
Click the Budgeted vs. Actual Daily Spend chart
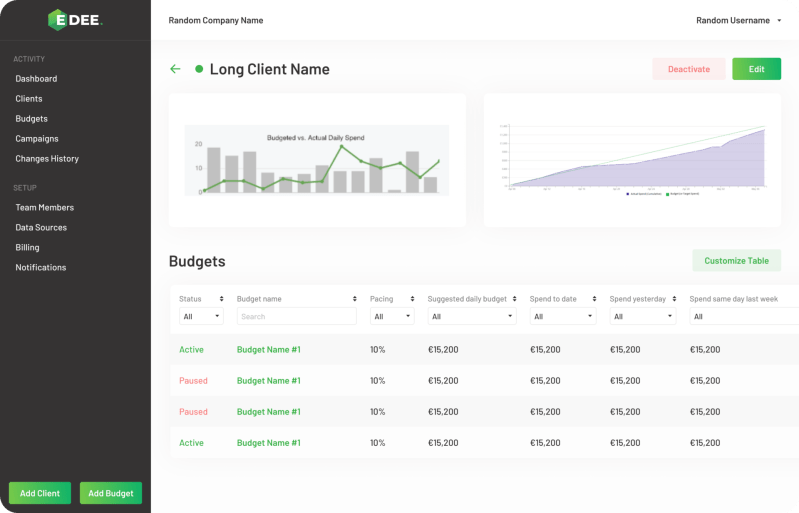pyautogui.click(x=316, y=160)
